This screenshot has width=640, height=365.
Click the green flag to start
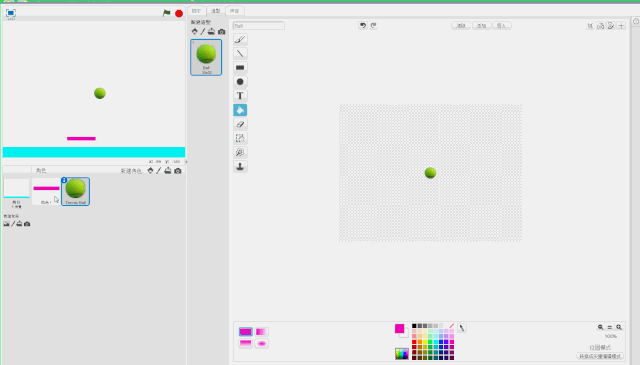point(167,13)
